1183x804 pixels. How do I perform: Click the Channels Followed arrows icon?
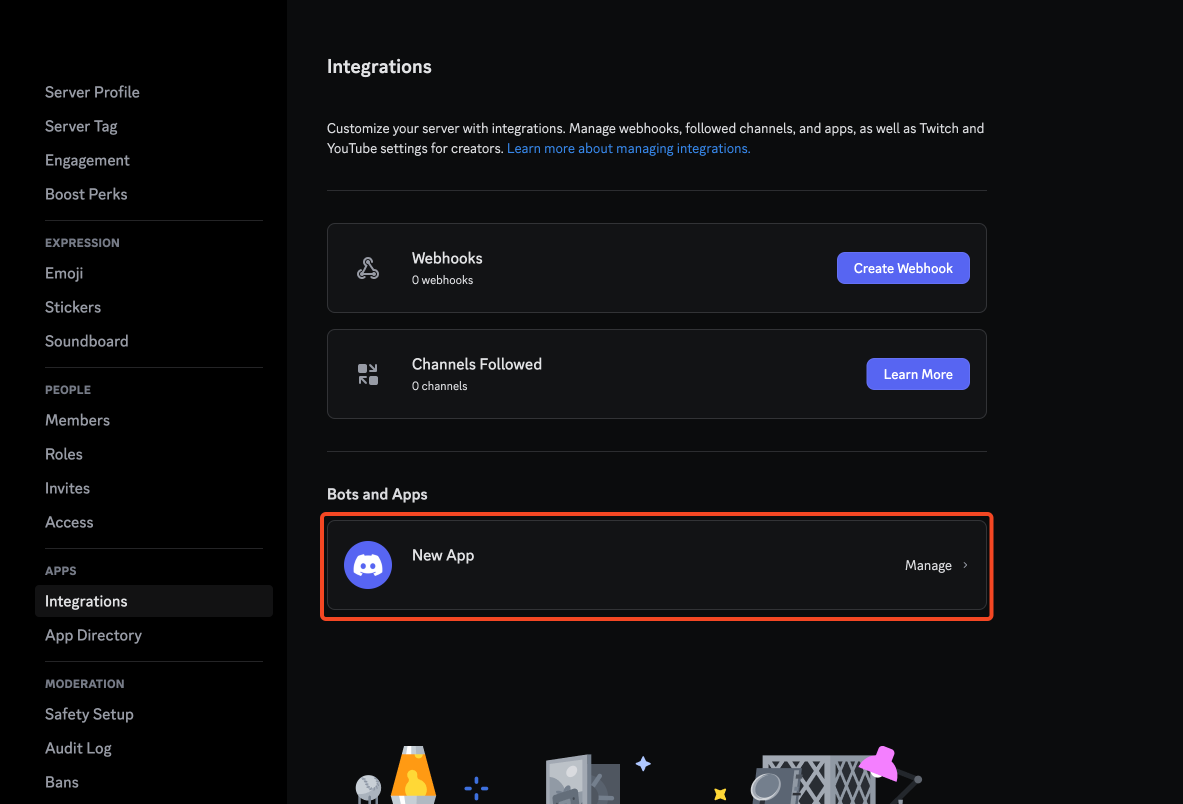(368, 374)
